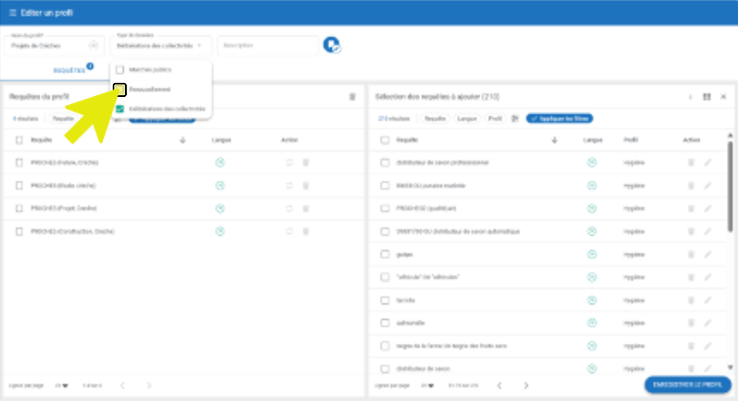Click the blue profile icon next to Description

point(331,45)
